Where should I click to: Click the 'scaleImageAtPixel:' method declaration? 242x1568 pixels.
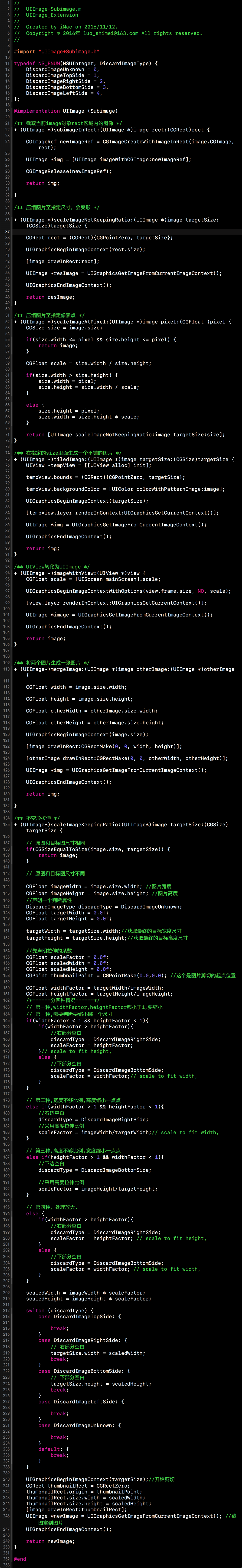(122, 321)
